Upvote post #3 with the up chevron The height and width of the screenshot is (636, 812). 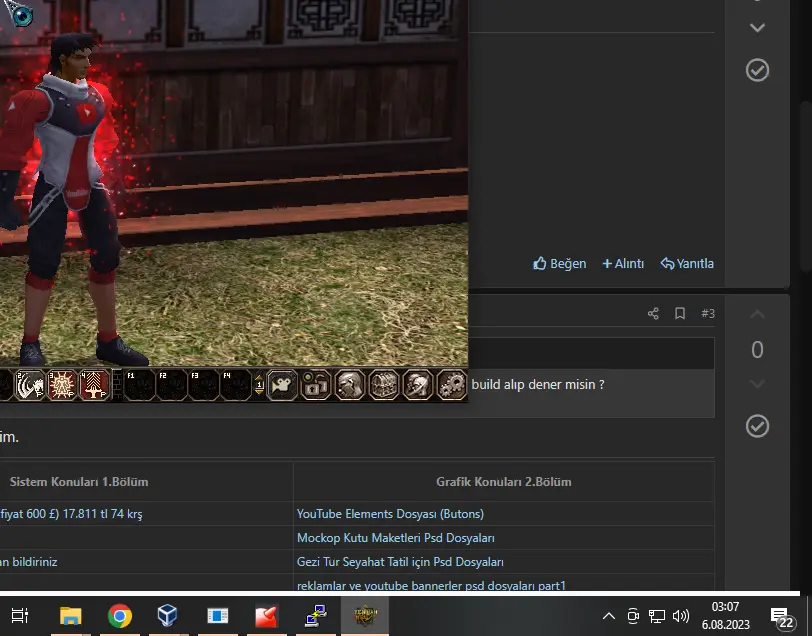coord(757,314)
